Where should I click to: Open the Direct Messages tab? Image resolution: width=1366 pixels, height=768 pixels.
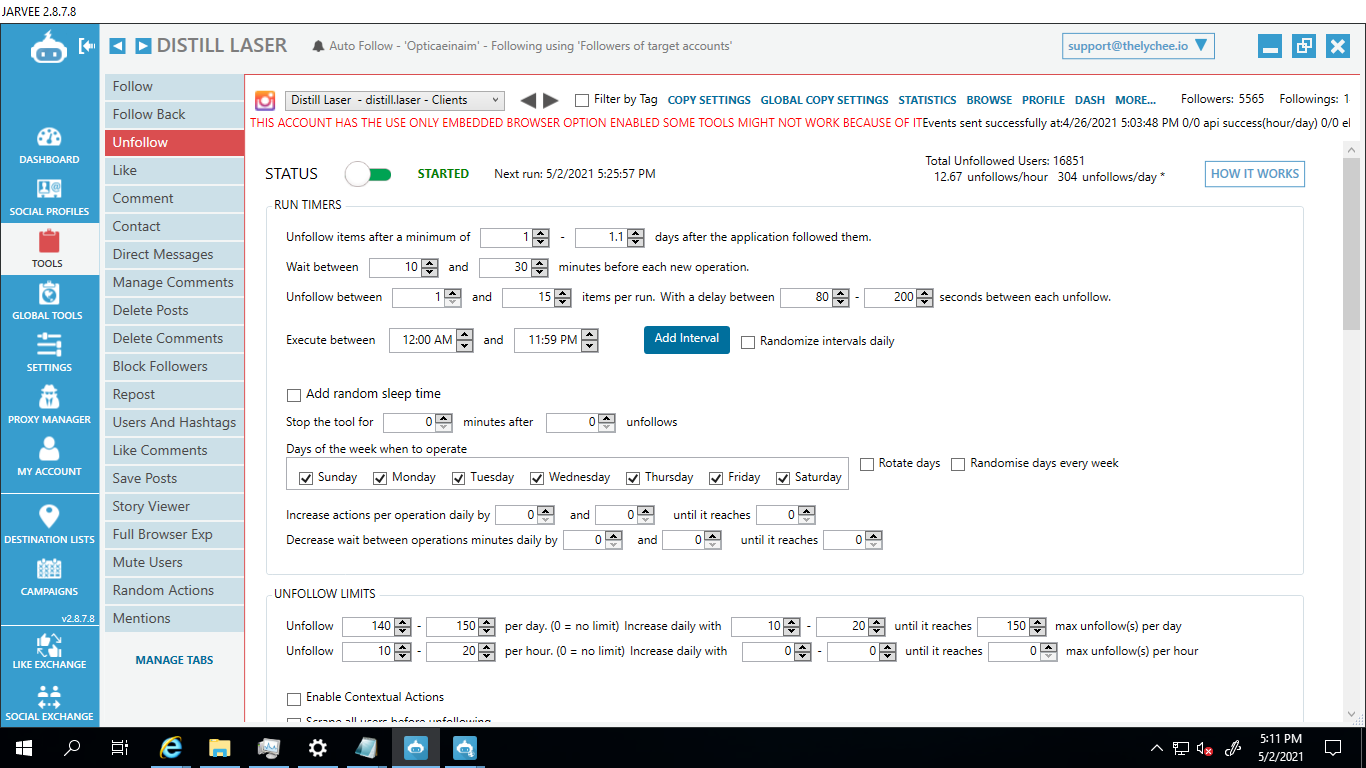click(x=174, y=254)
